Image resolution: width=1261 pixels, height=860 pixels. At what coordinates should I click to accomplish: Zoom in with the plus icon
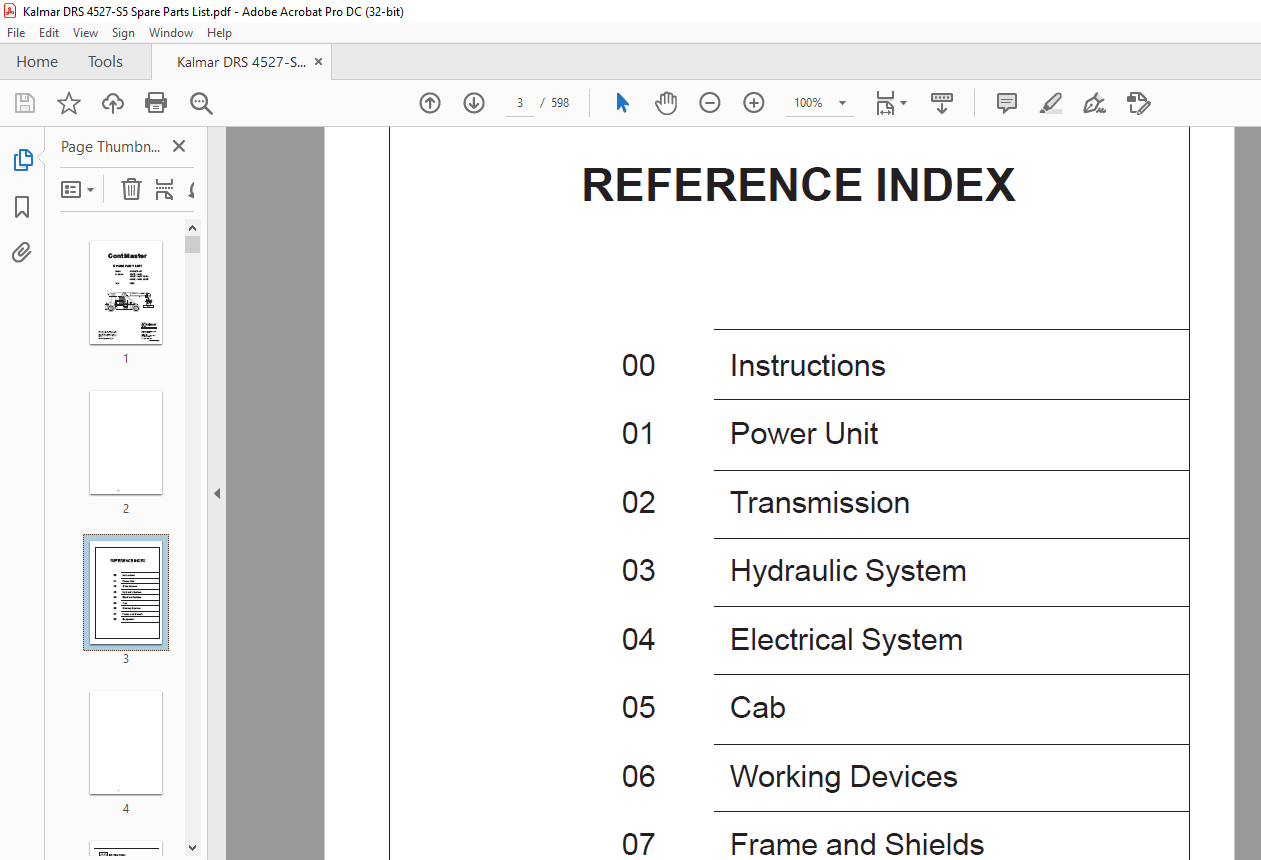(754, 103)
